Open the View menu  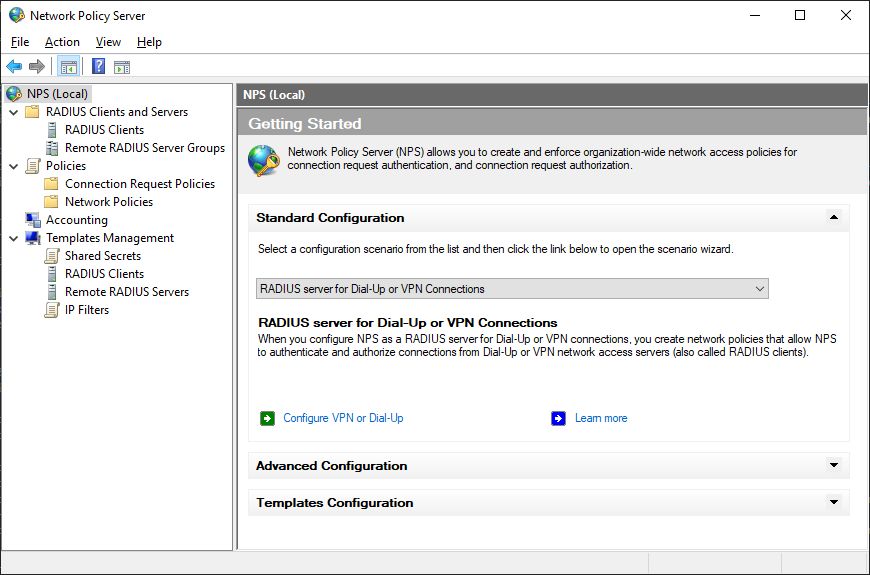tap(108, 42)
